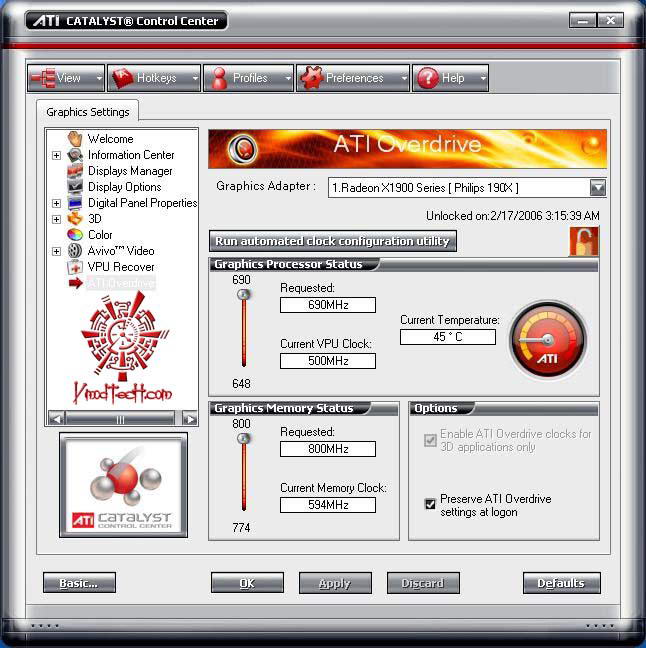The height and width of the screenshot is (648, 646).
Task: Select VPU Recover in the tree
Action: (x=121, y=267)
